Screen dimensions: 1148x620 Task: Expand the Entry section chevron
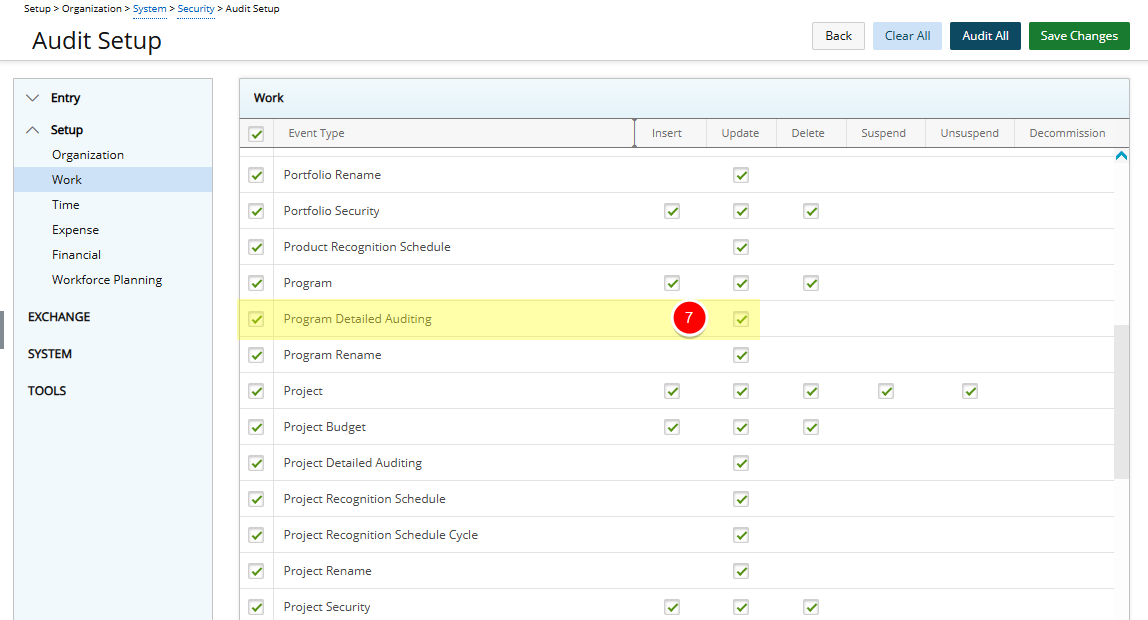pyautogui.click(x=33, y=98)
